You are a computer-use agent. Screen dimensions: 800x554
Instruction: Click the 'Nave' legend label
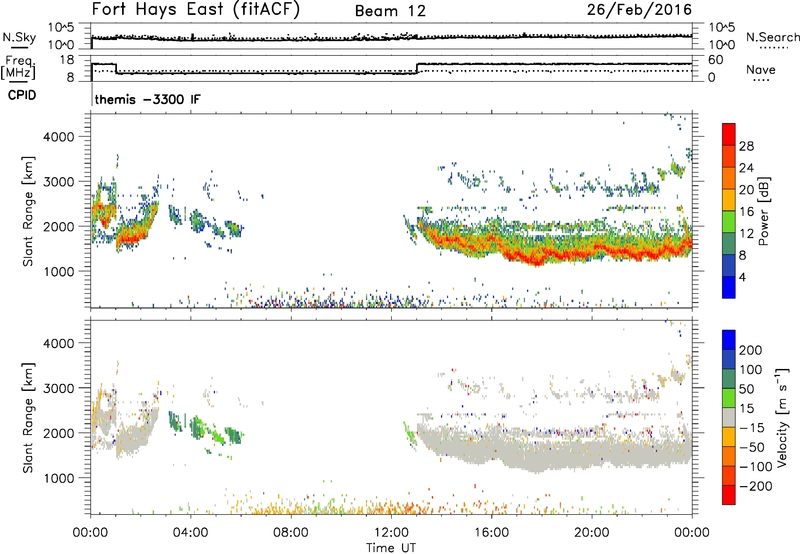[761, 69]
